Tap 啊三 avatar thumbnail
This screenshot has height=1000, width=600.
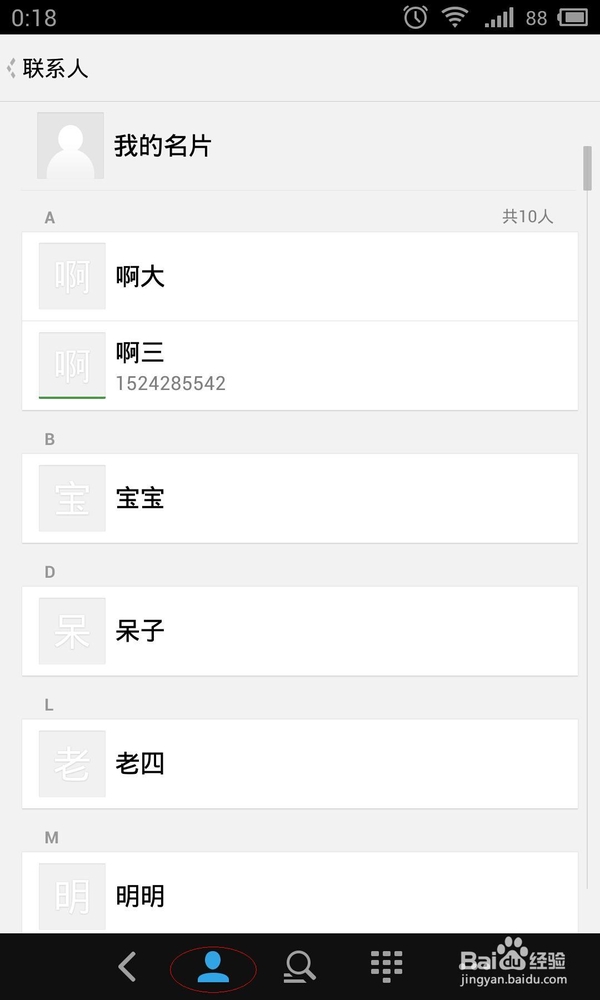[x=72, y=365]
